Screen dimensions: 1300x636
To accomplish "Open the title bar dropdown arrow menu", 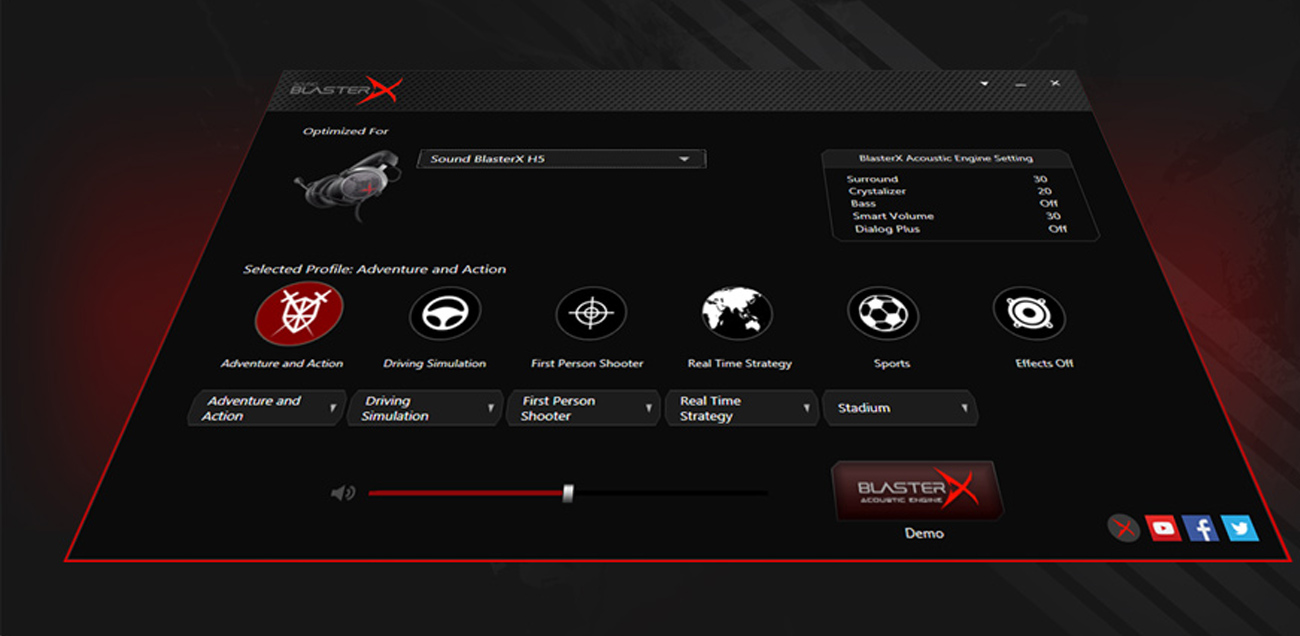I will click(x=984, y=84).
